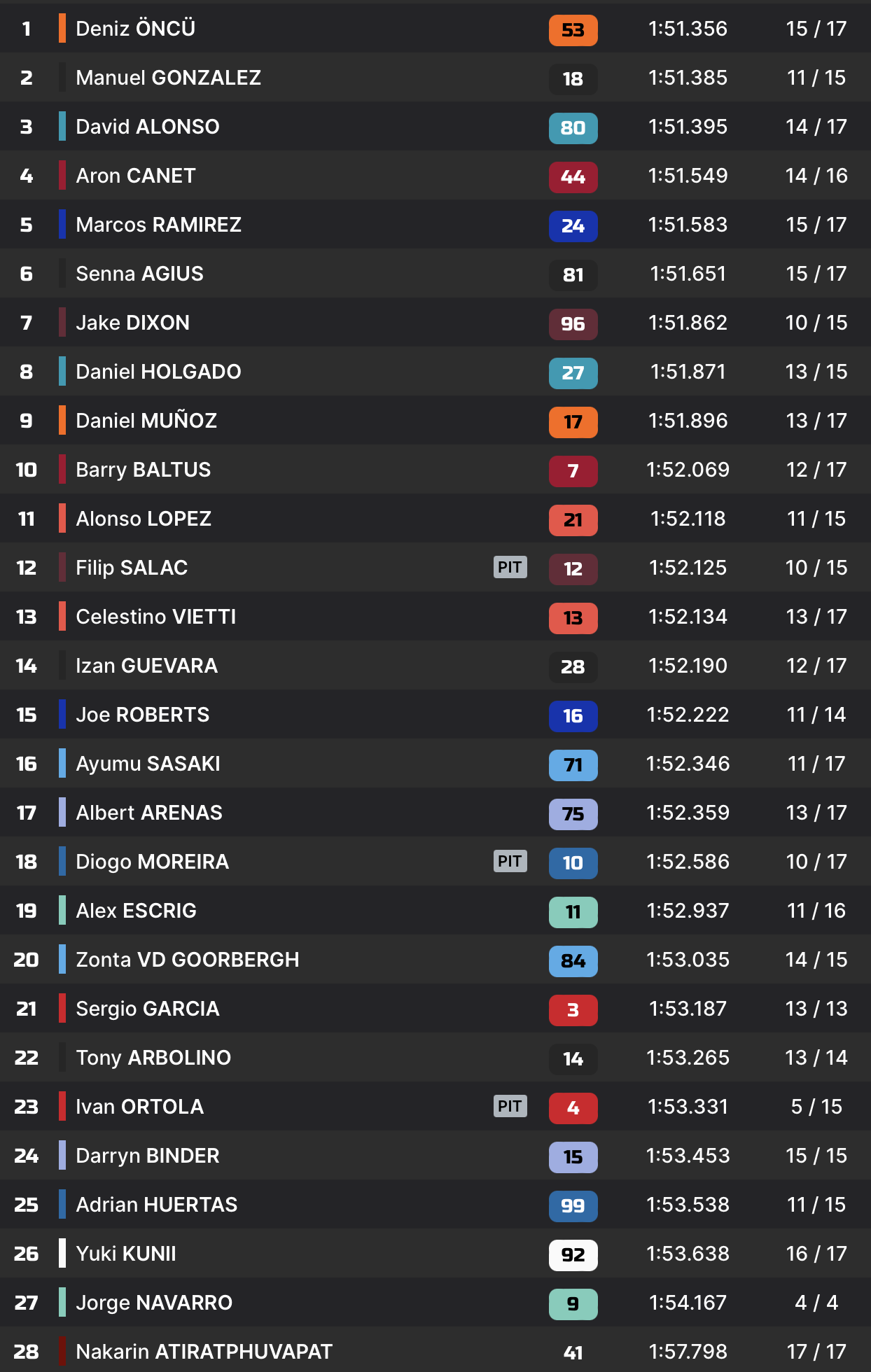This screenshot has width=871, height=1372.
Task: Click position number 10 for Barry BALTUS
Action: (27, 470)
